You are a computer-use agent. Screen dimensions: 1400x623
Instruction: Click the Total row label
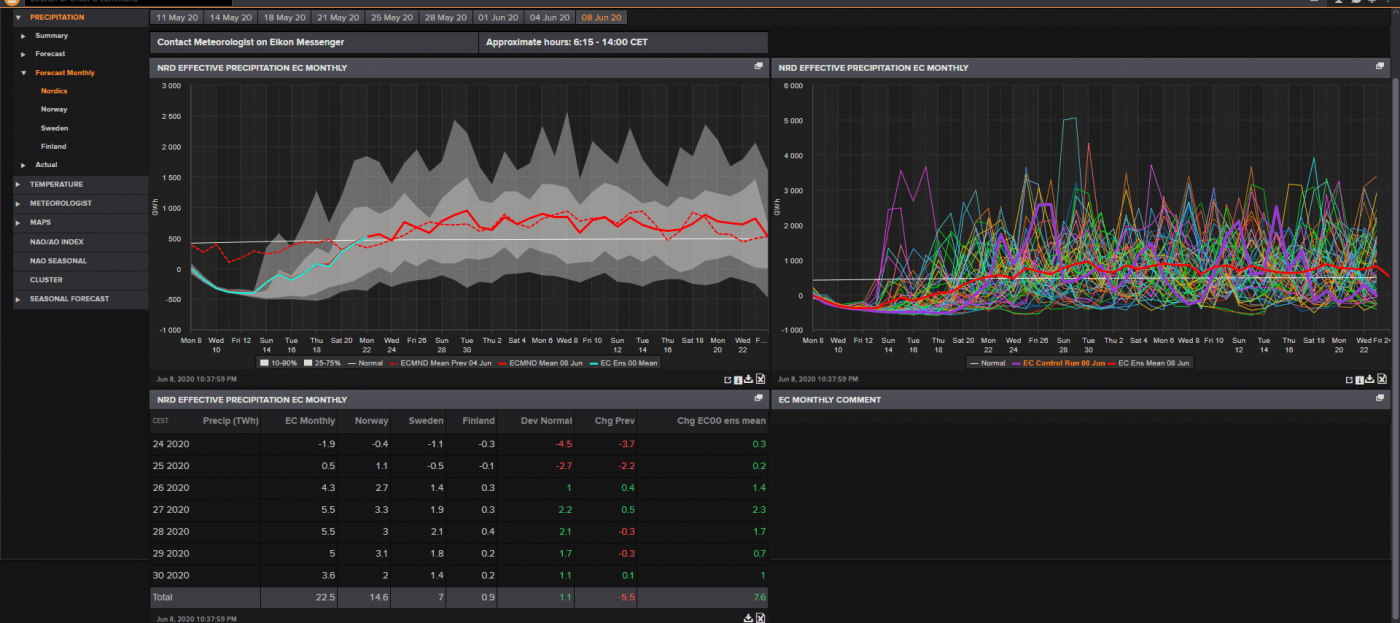pyautogui.click(x=162, y=597)
